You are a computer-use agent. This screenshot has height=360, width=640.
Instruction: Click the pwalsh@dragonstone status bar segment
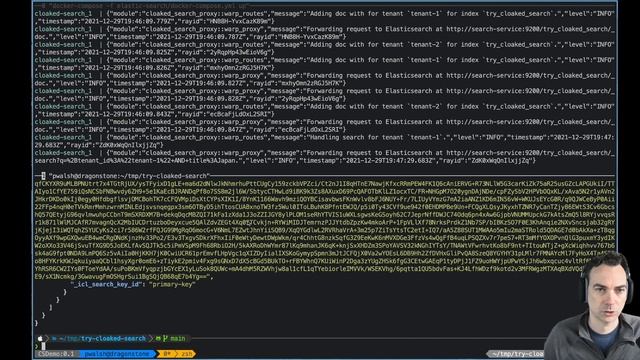pyautogui.click(x=117, y=354)
